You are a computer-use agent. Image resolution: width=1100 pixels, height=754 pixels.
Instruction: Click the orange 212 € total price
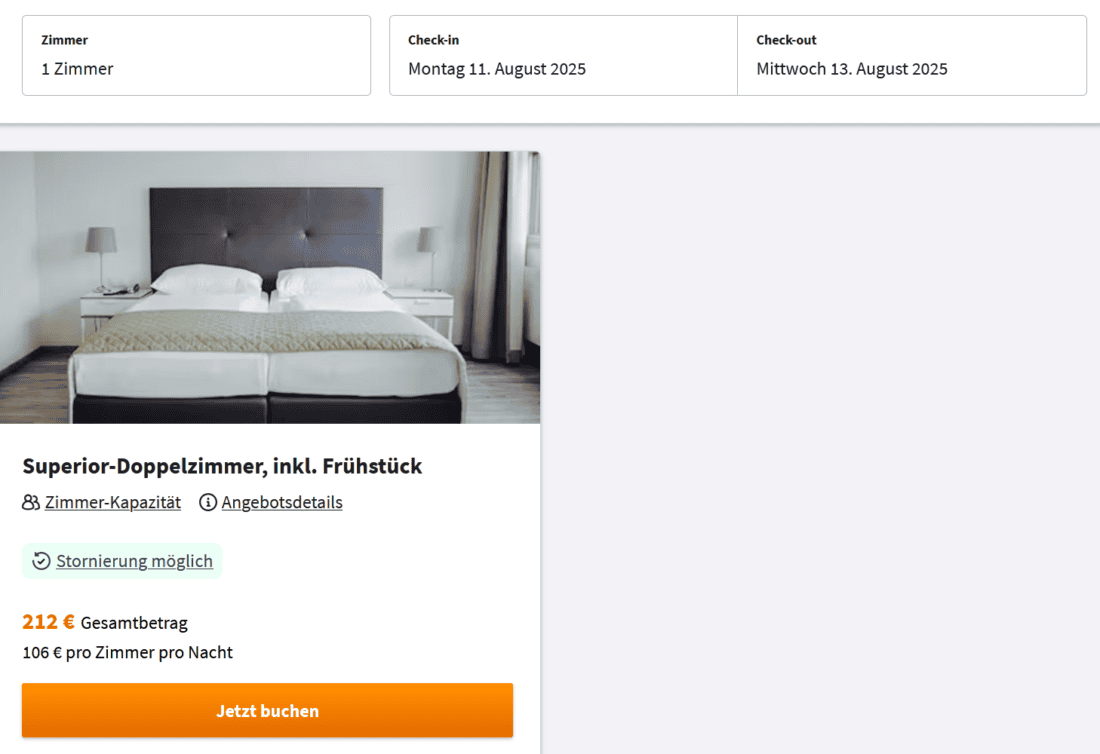(x=48, y=622)
